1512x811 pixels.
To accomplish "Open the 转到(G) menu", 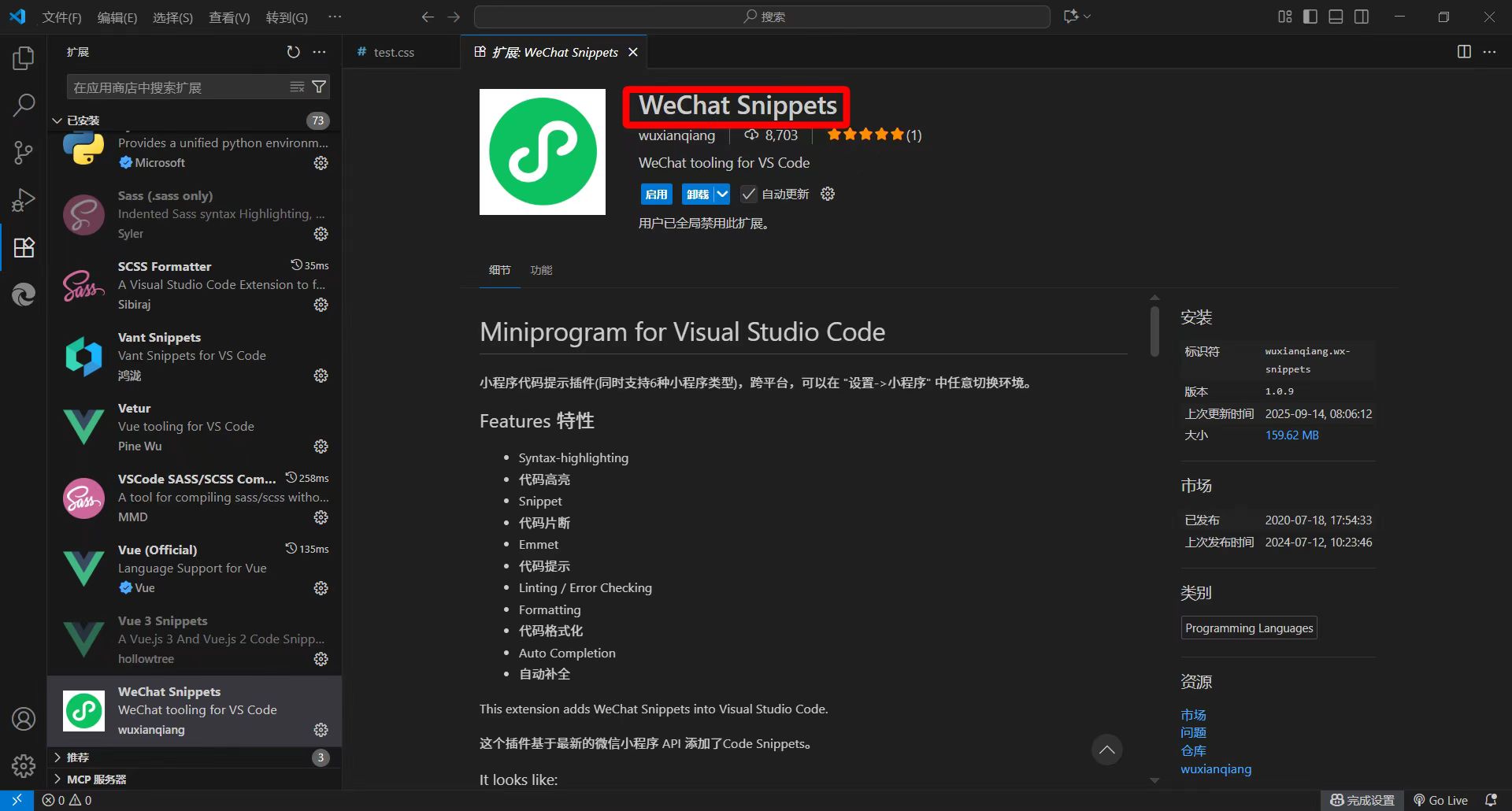I will [287, 17].
